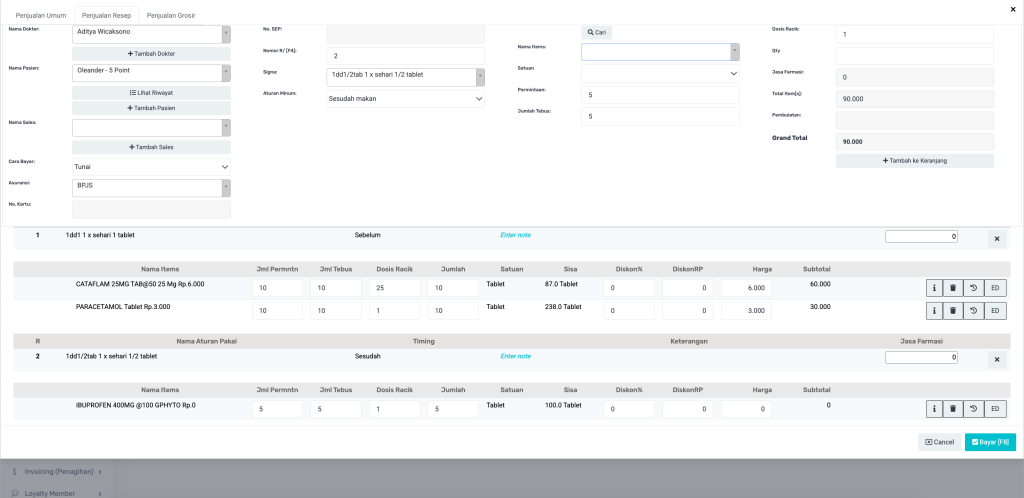The image size is (1024, 498).
Task: Expand the Asuransi BPJS selector
Action: tap(151, 187)
